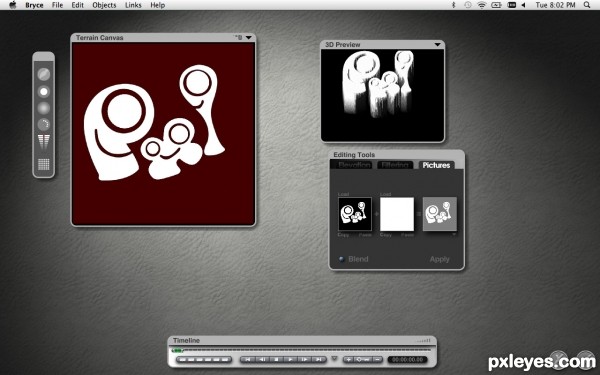This screenshot has width=600, height=375.
Task: Click the timeline dashed segment button
Action: [204, 359]
